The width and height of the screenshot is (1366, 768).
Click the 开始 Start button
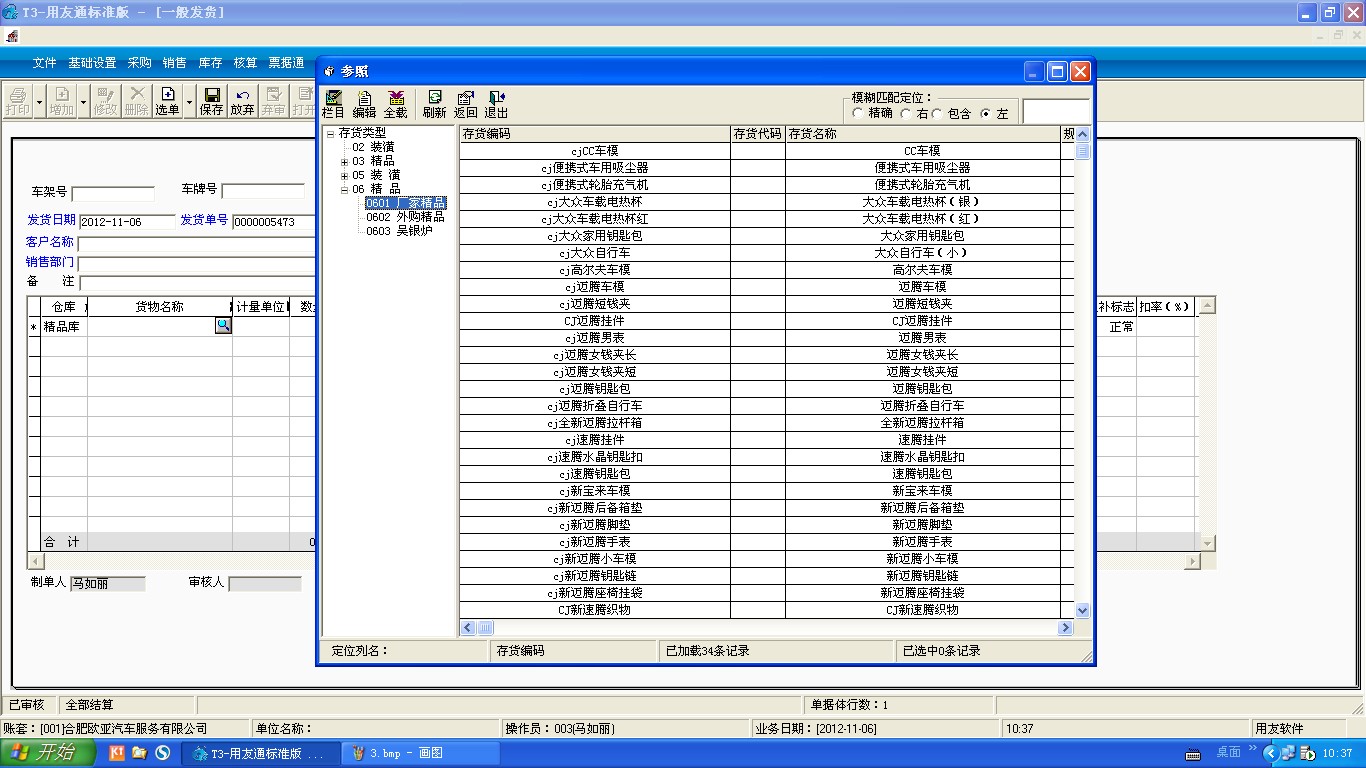47,753
